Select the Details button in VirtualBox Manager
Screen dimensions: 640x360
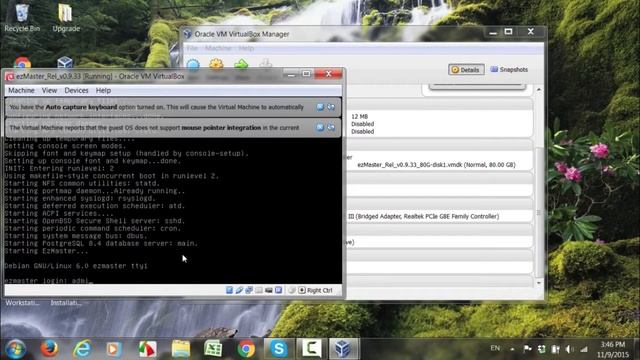point(466,70)
